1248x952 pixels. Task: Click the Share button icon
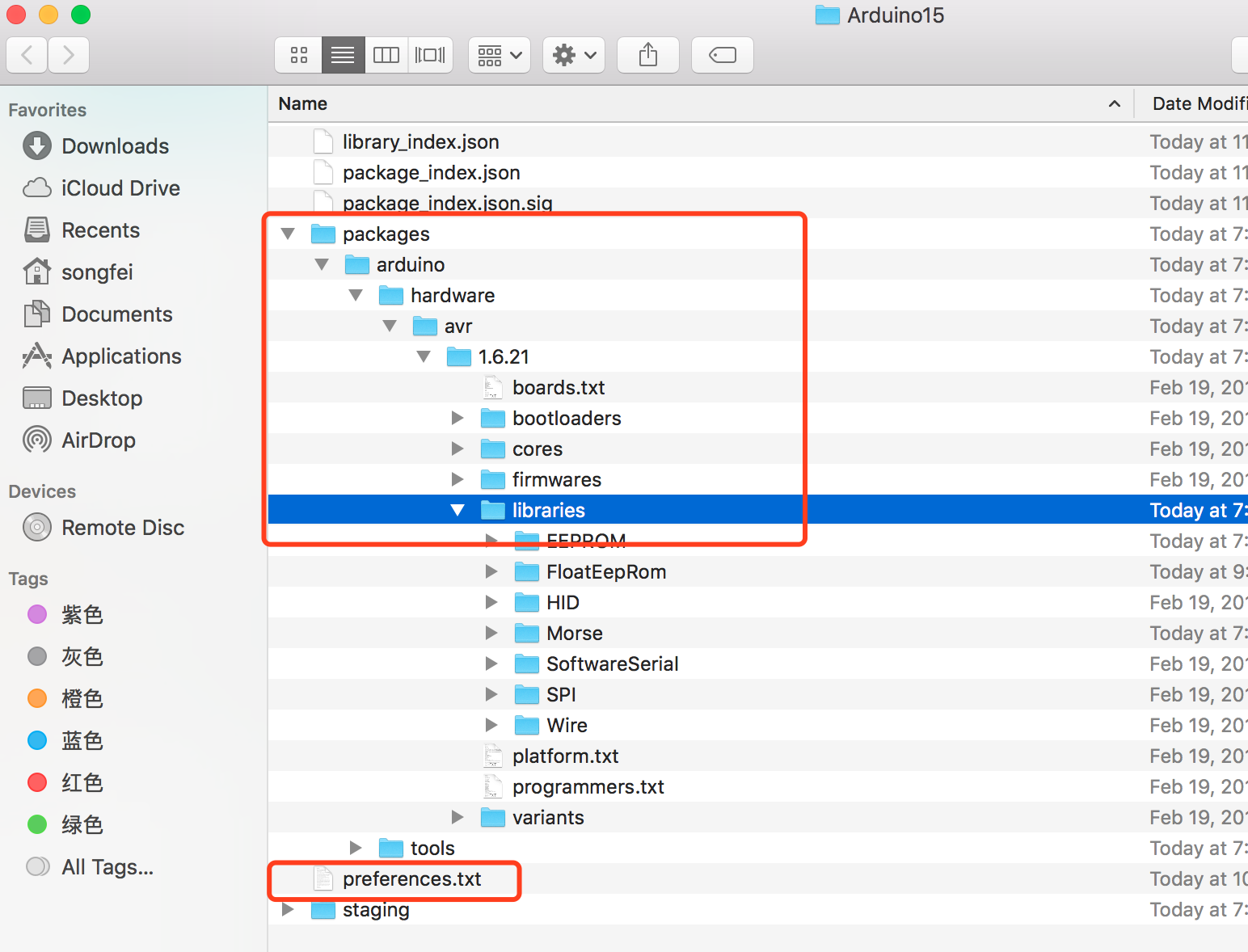pos(648,55)
